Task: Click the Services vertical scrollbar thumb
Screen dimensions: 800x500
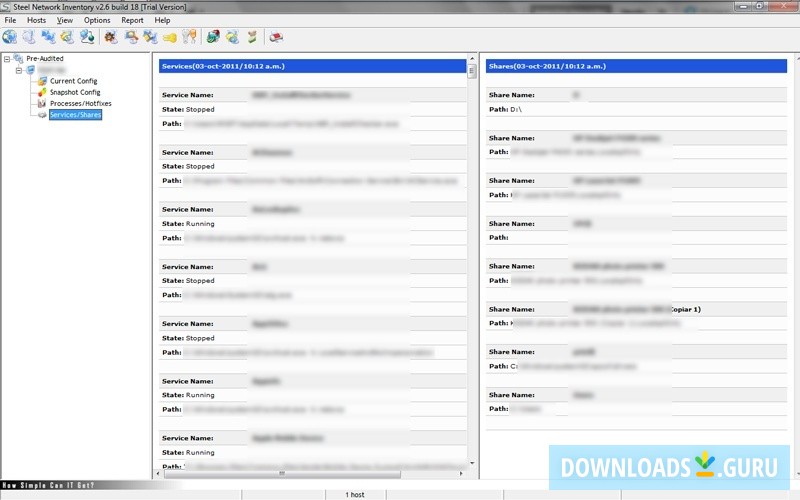Action: coord(472,71)
